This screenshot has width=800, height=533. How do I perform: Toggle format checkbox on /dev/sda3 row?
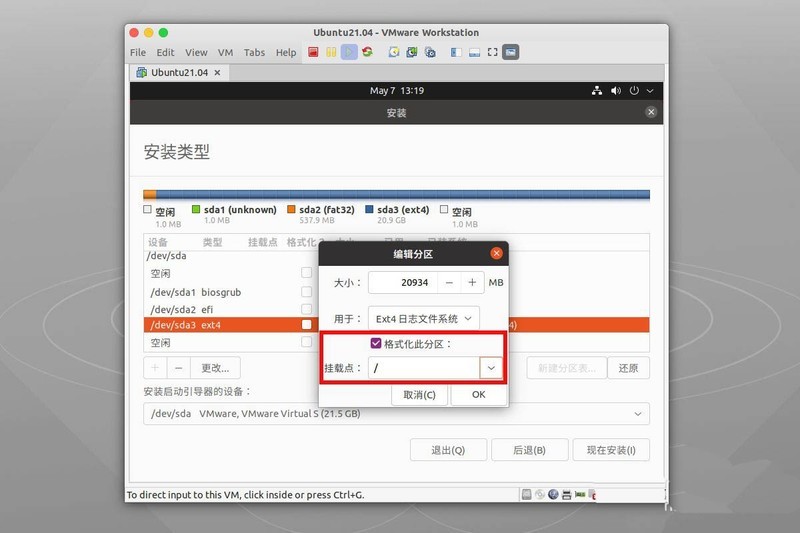(x=307, y=325)
